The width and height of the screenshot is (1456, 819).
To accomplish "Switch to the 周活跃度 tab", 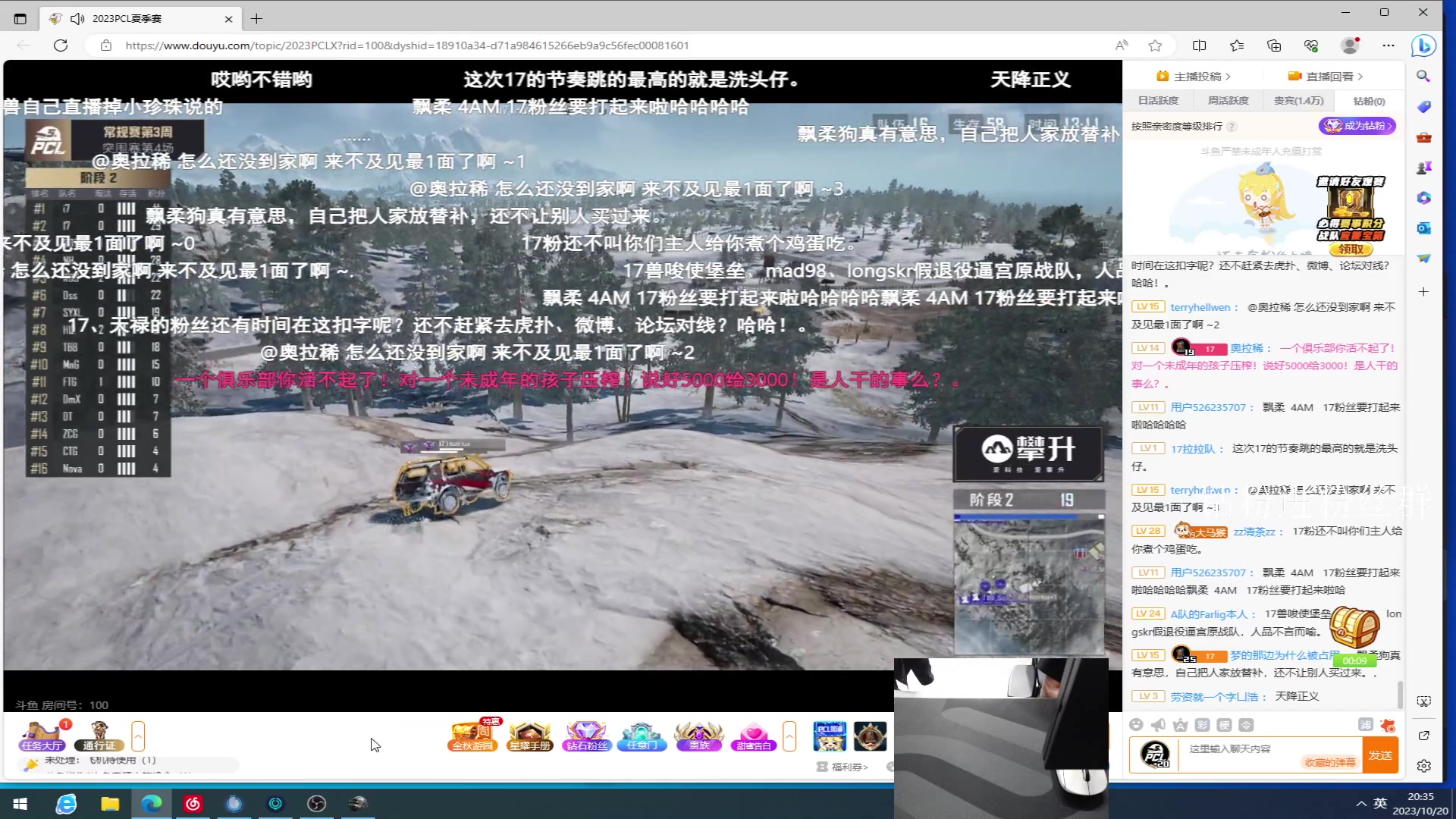I will point(1228,101).
